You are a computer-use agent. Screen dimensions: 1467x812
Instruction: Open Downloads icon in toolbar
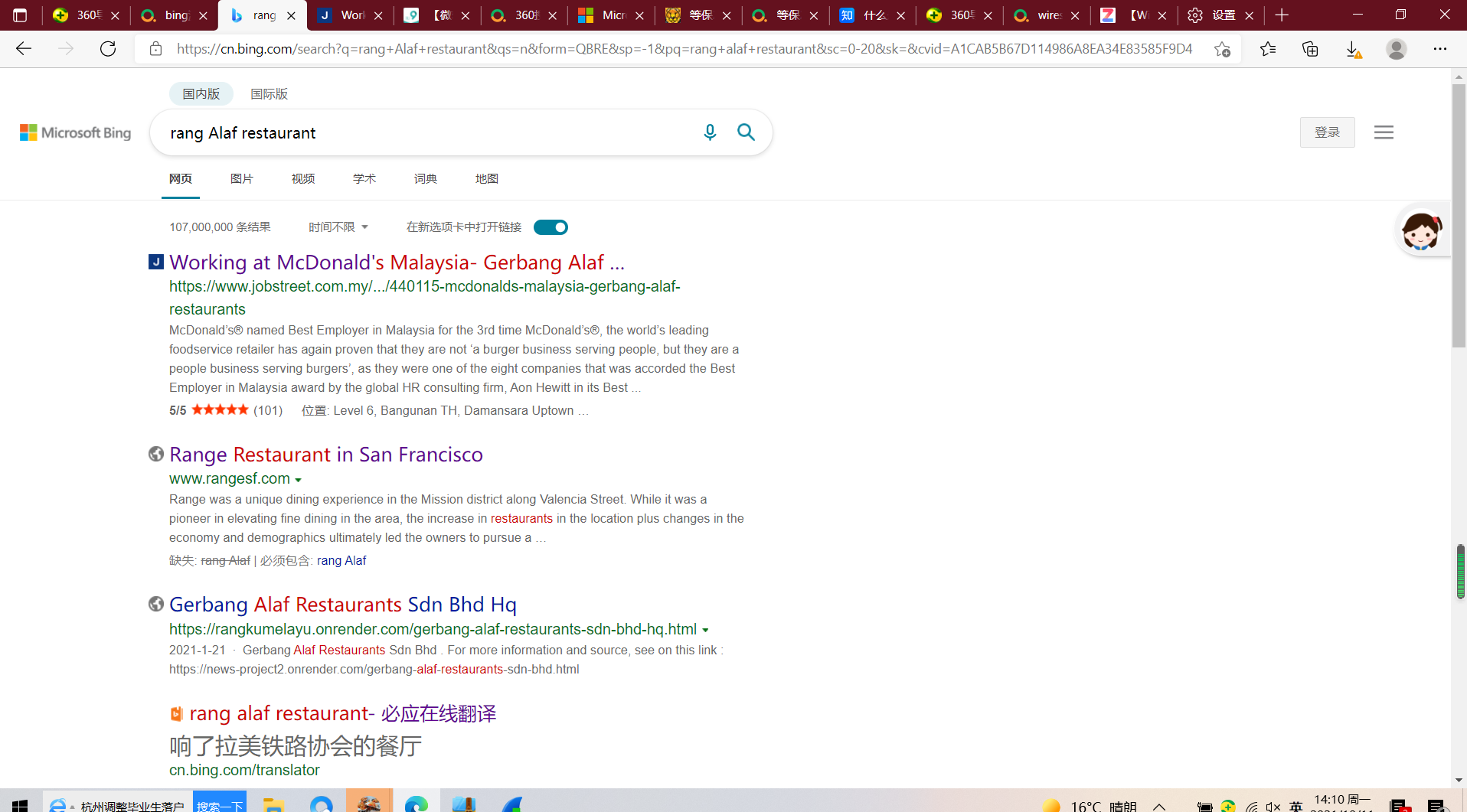tap(1353, 49)
